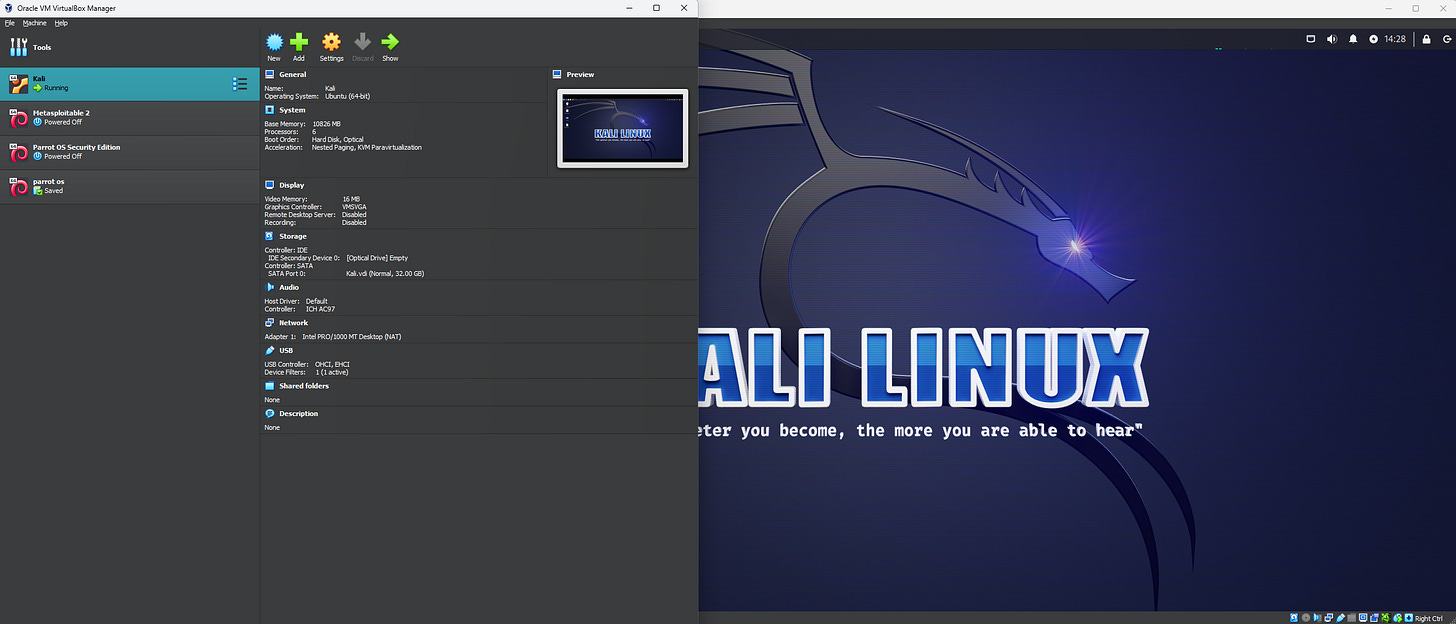
Task: Click the Description section header
Action: (x=299, y=413)
